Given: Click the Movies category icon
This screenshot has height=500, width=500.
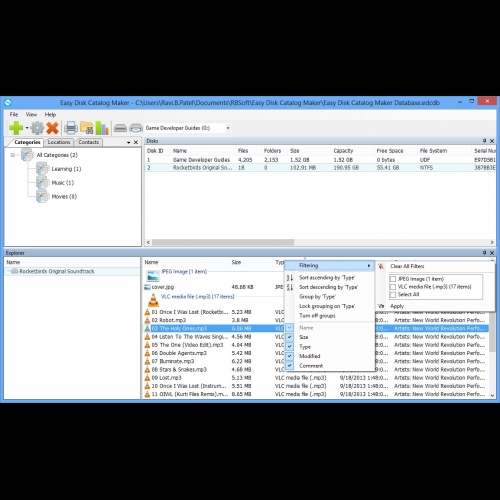Looking at the screenshot, I should pyautogui.click(x=43, y=197).
